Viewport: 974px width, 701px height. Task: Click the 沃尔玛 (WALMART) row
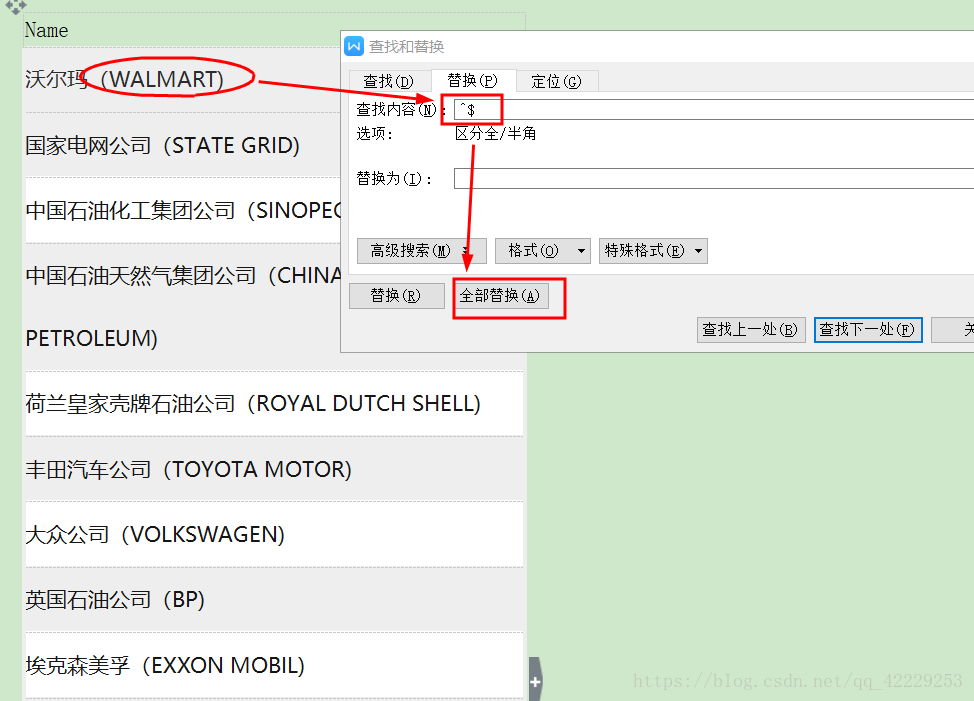pos(181,79)
